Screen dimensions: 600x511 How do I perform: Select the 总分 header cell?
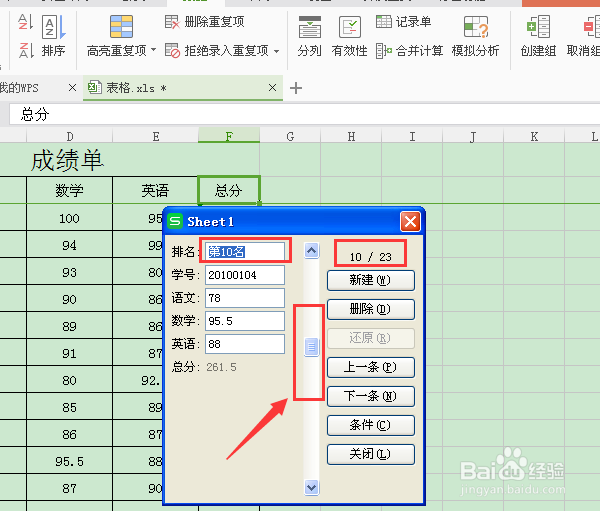point(229,190)
